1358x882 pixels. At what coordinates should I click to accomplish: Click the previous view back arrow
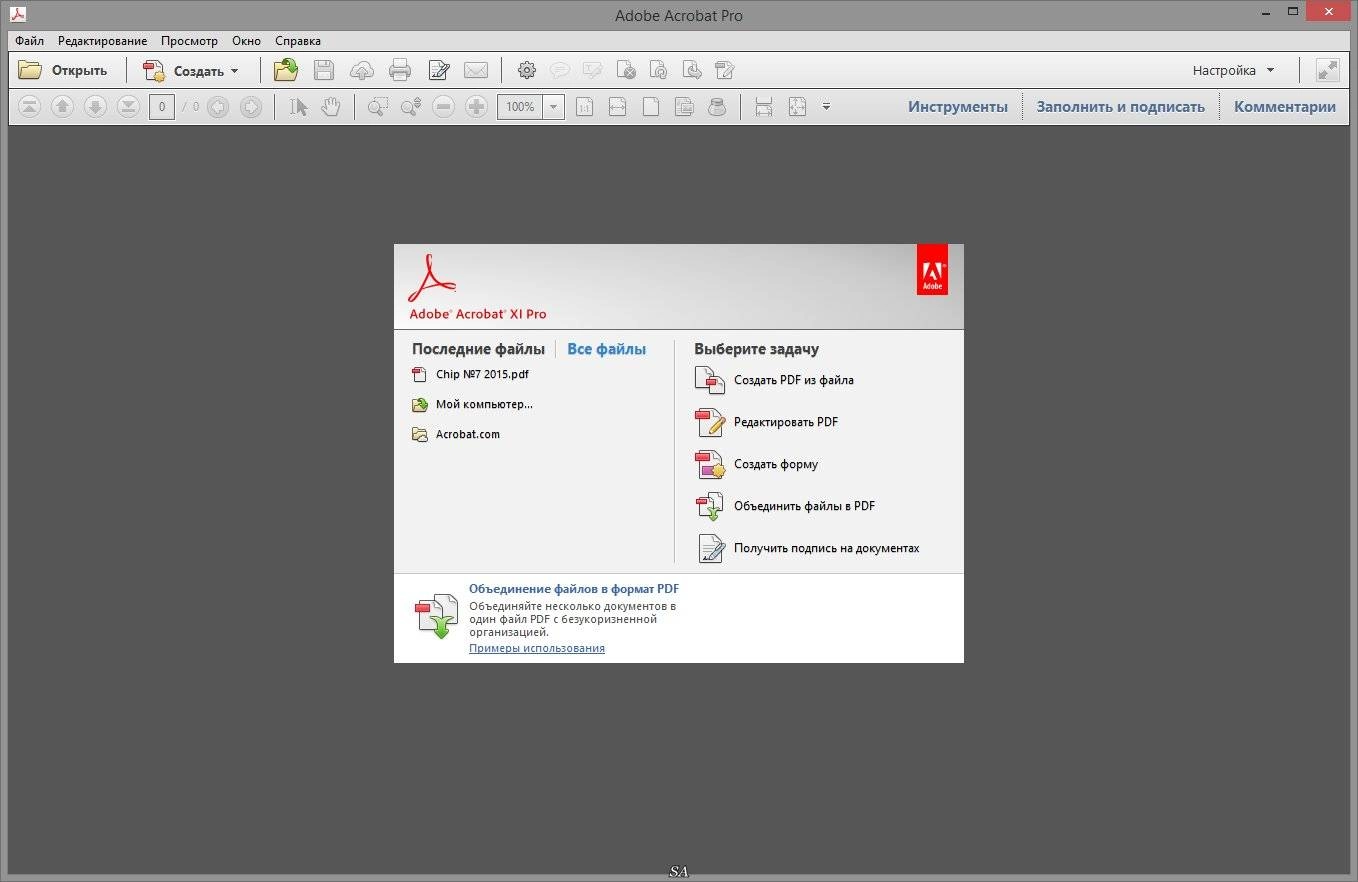coord(217,106)
